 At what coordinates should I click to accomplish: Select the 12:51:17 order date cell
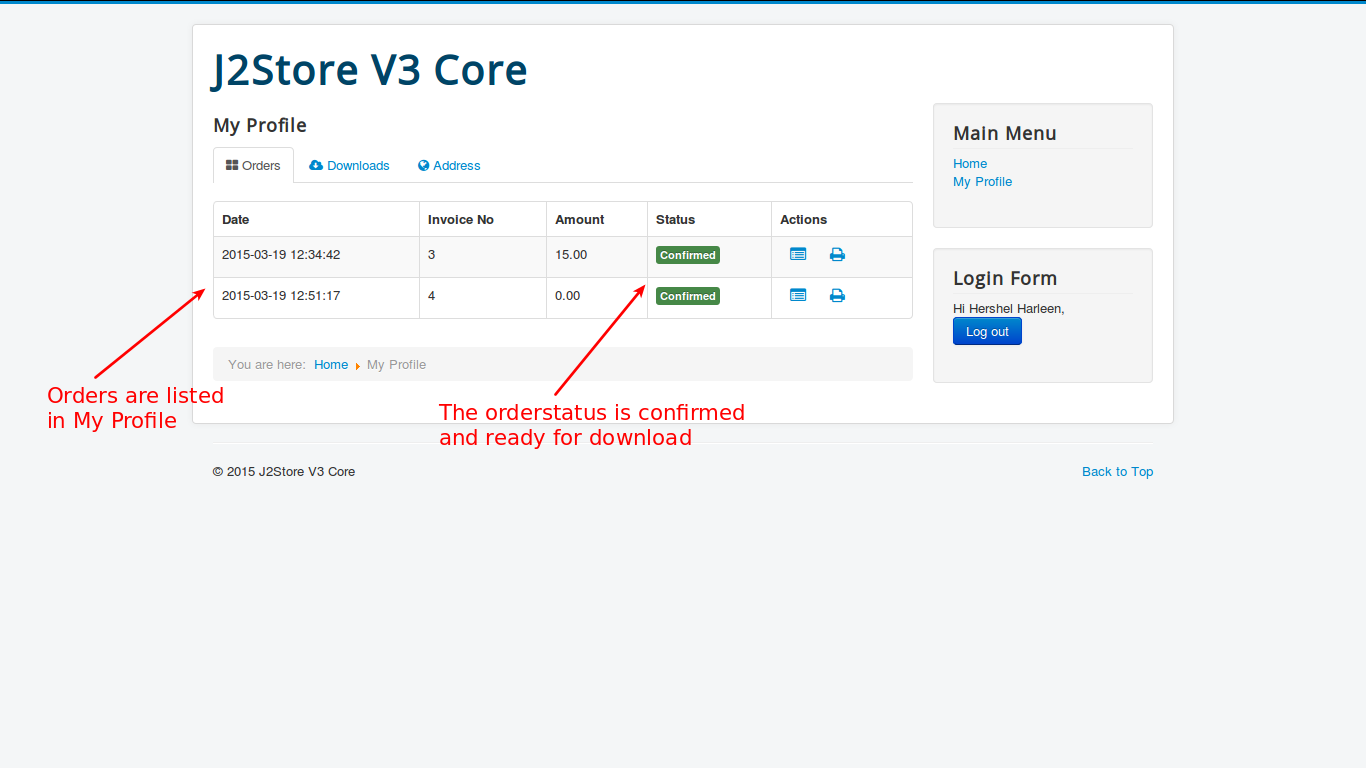(281, 296)
